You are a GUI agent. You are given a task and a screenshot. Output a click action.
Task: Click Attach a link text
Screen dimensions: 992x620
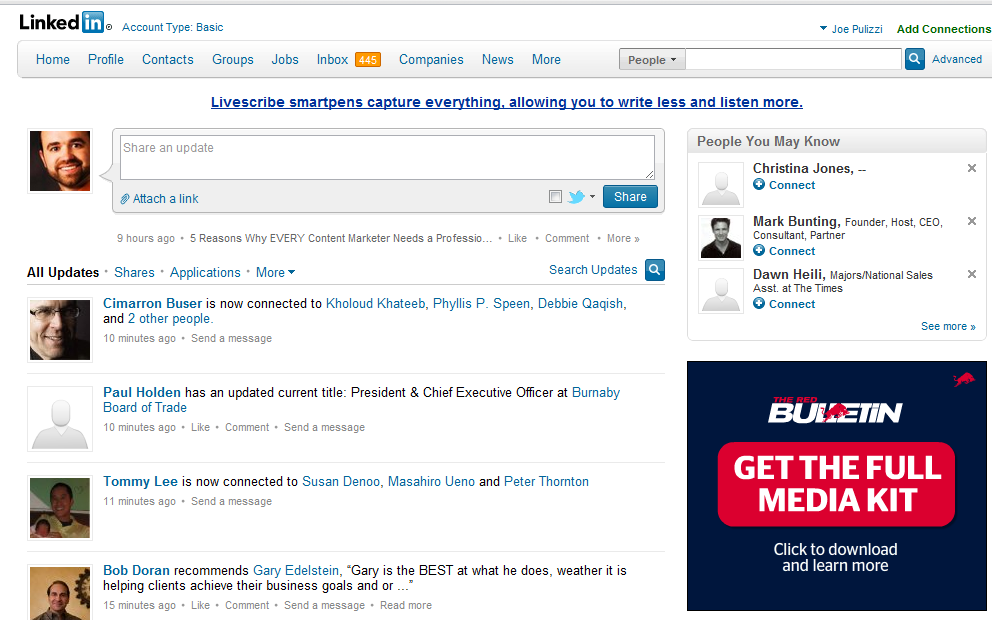pyautogui.click(x=166, y=199)
